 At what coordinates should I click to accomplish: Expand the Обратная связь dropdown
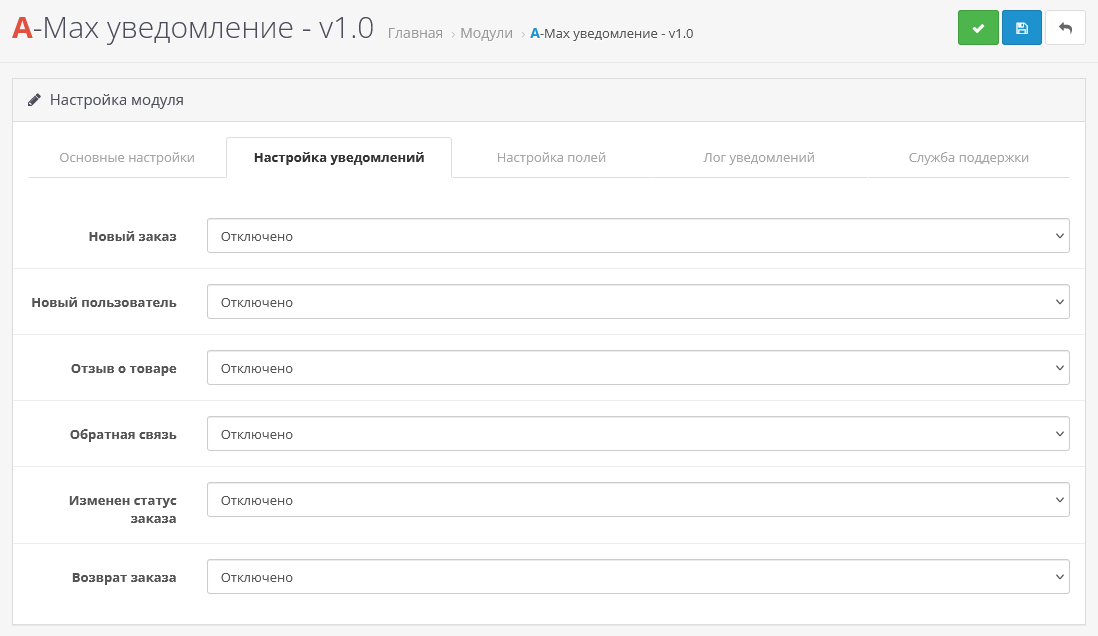pyautogui.click(x=637, y=434)
